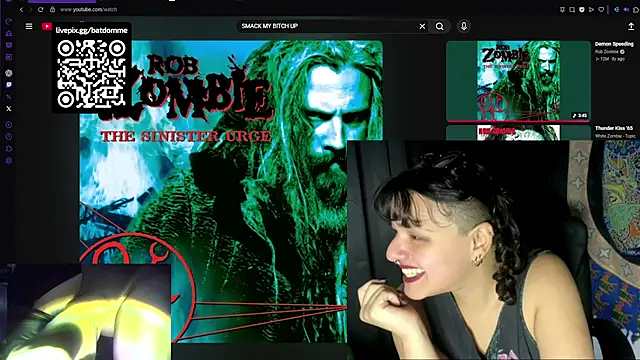Go forward with the browser forward arrow
This screenshot has height=360, width=640.
[30, 9]
